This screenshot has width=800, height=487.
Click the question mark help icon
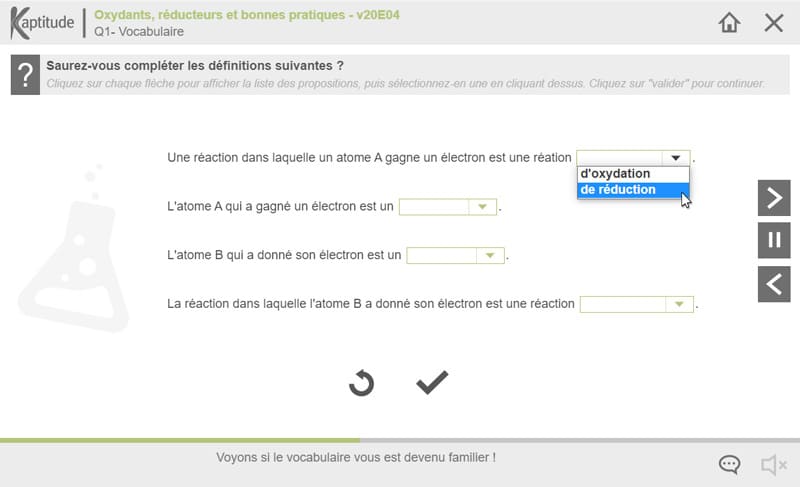(x=25, y=75)
